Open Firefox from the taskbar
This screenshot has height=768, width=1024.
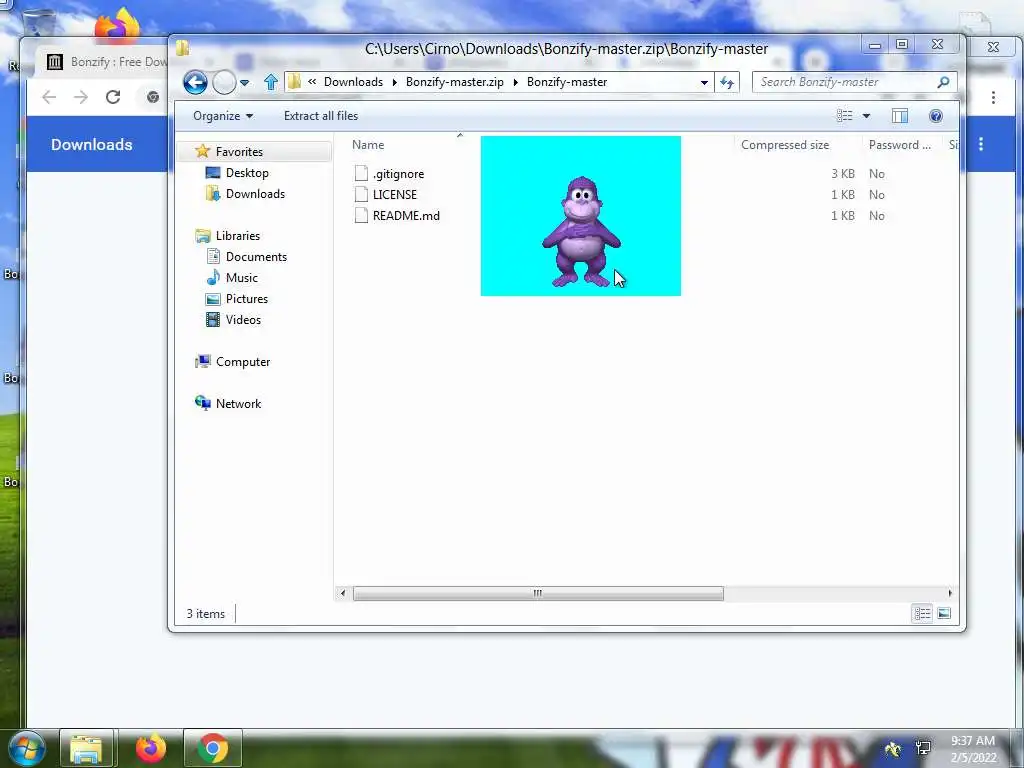[150, 748]
